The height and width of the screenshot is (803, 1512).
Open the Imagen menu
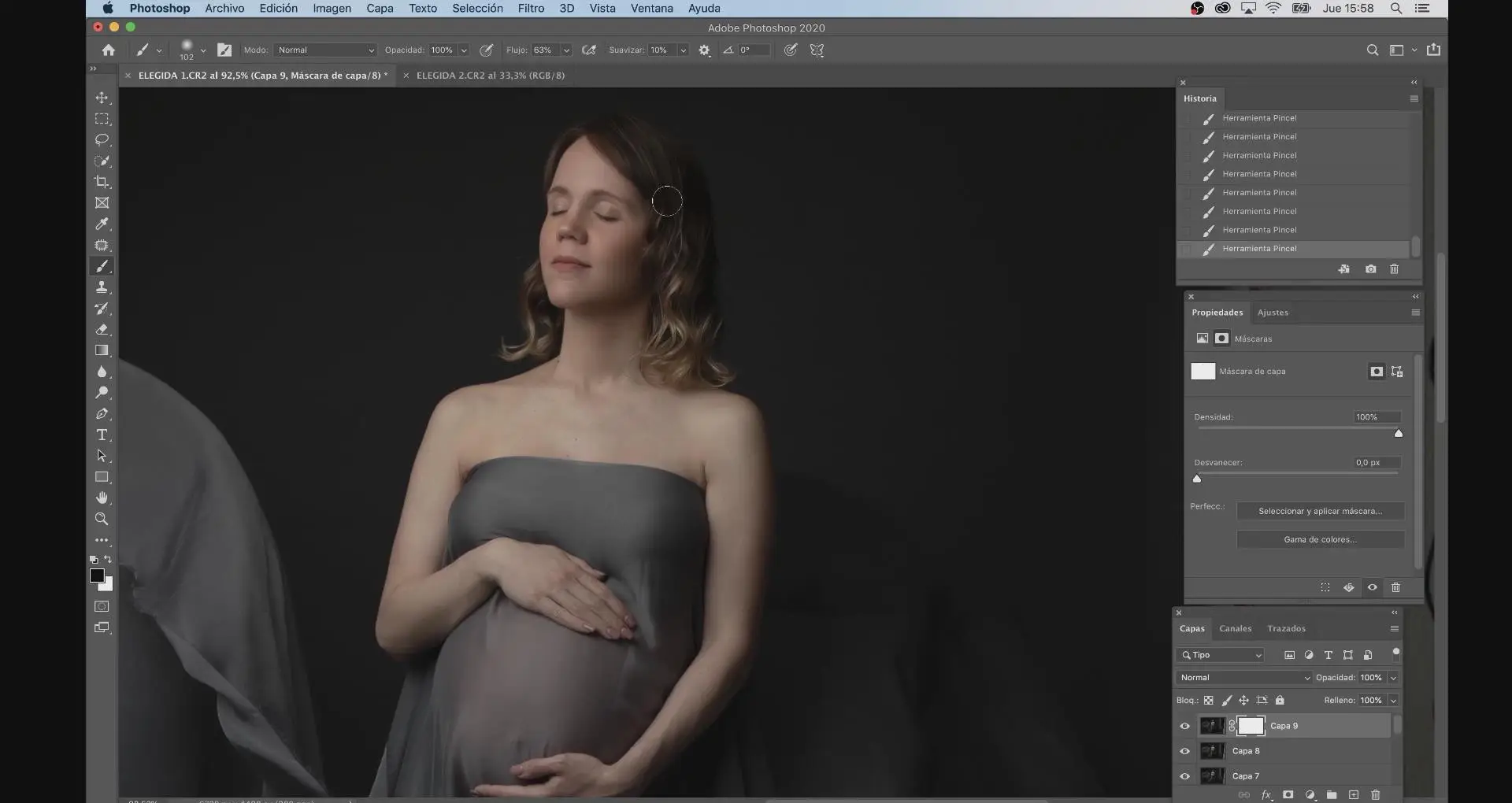pyautogui.click(x=332, y=8)
